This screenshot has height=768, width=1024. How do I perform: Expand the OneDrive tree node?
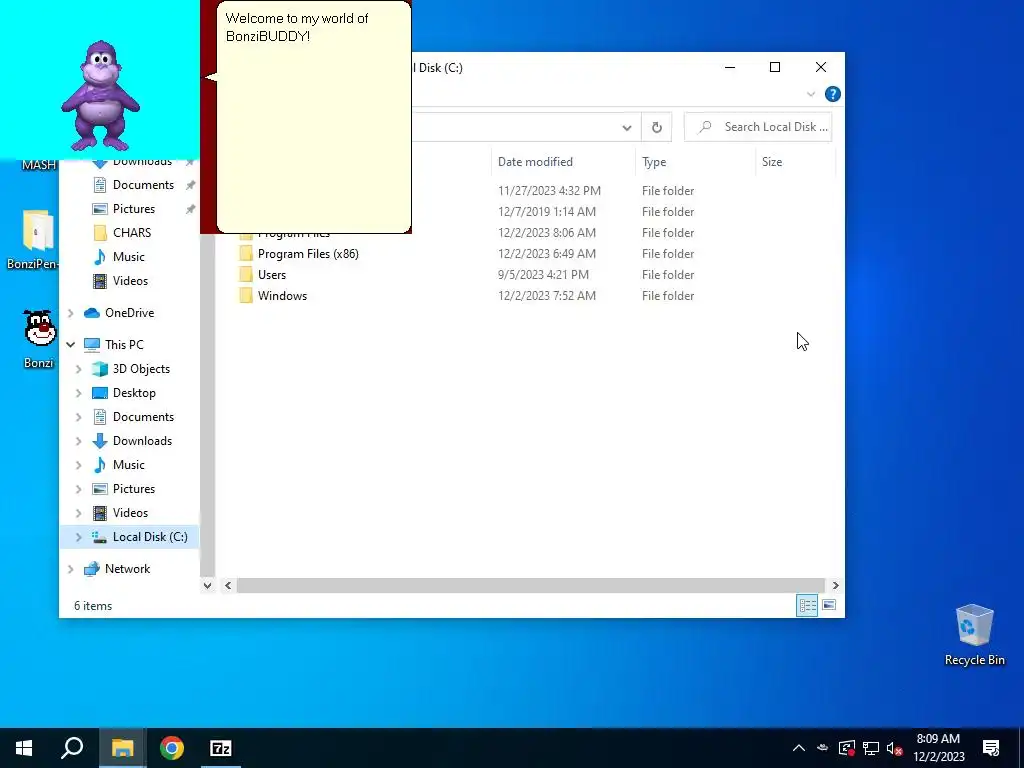tap(71, 313)
